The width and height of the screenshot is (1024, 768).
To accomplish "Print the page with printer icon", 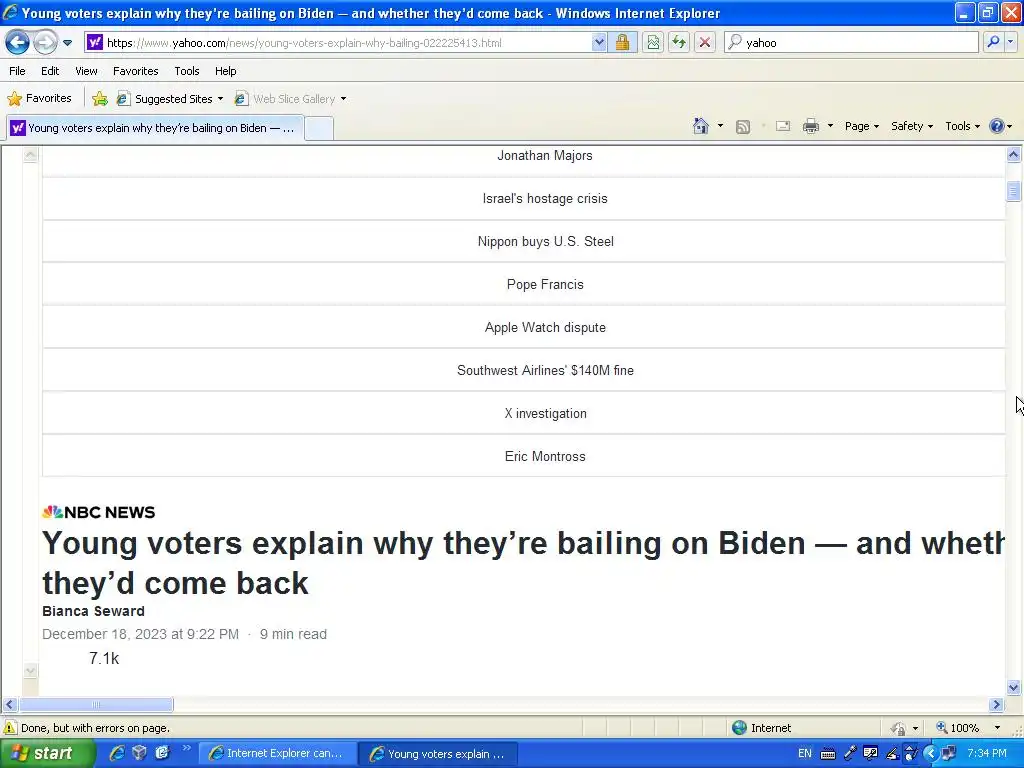I will [810, 126].
